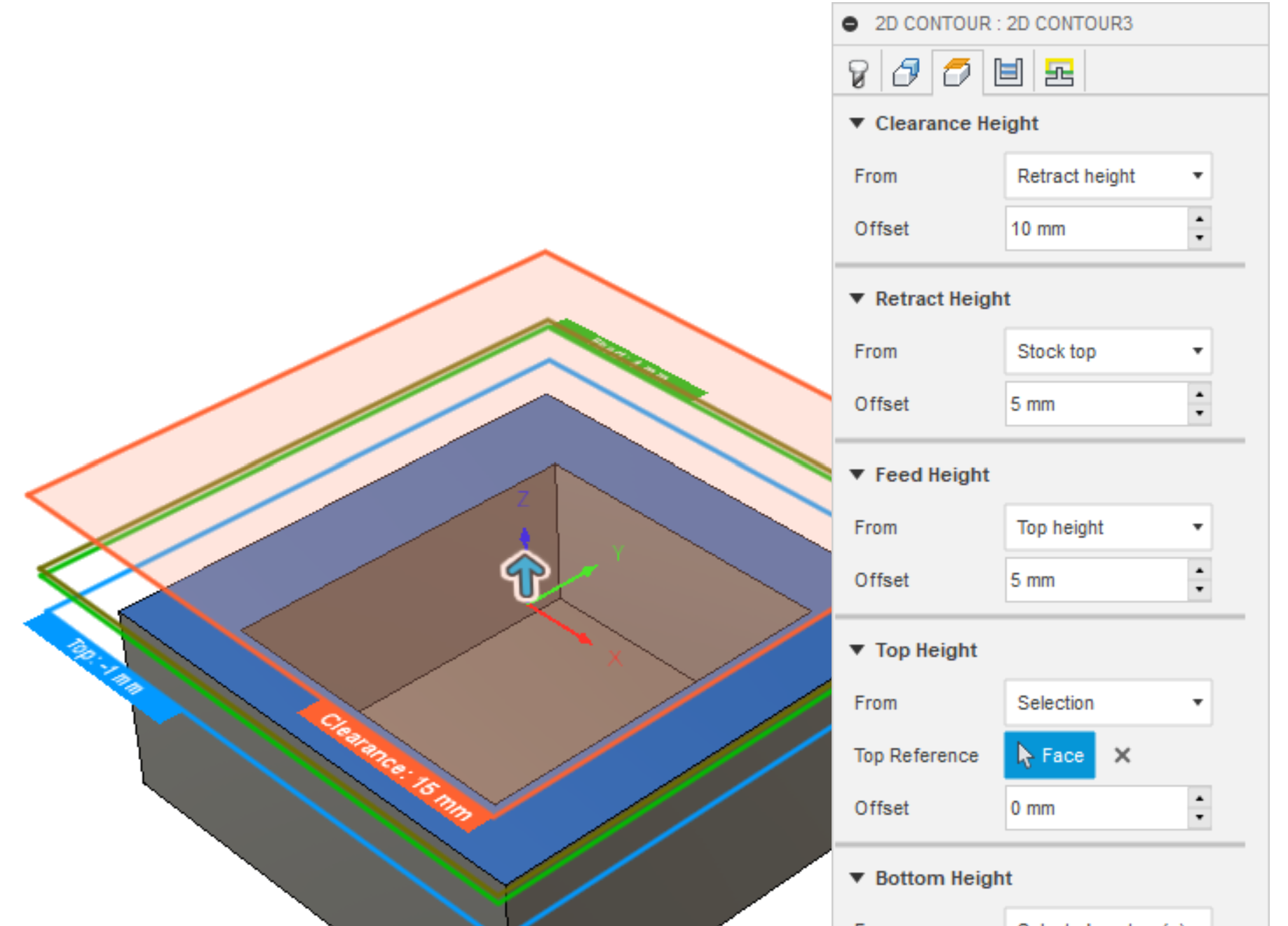Click the green height plane label in viewport
Screen dimensions: 1288x926
point(631,358)
